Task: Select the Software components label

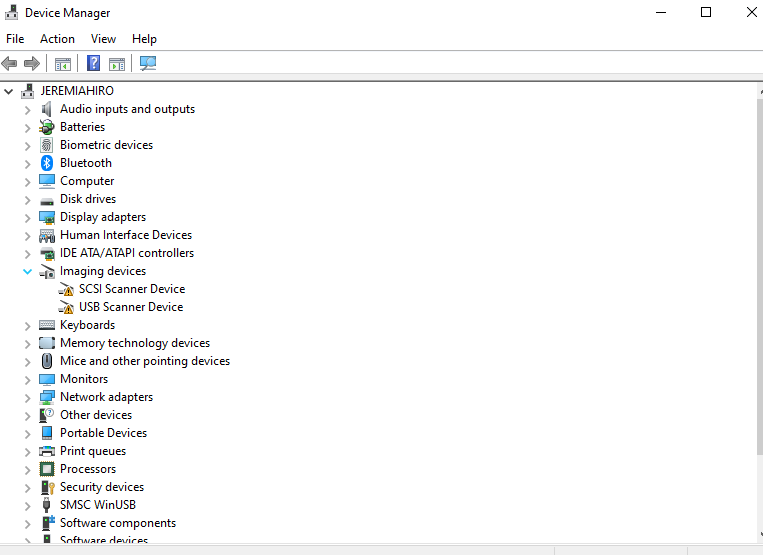Action: (118, 523)
